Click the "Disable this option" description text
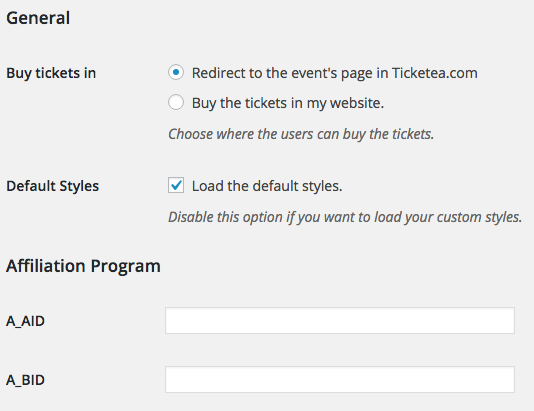This screenshot has height=411, width=534. click(x=345, y=217)
